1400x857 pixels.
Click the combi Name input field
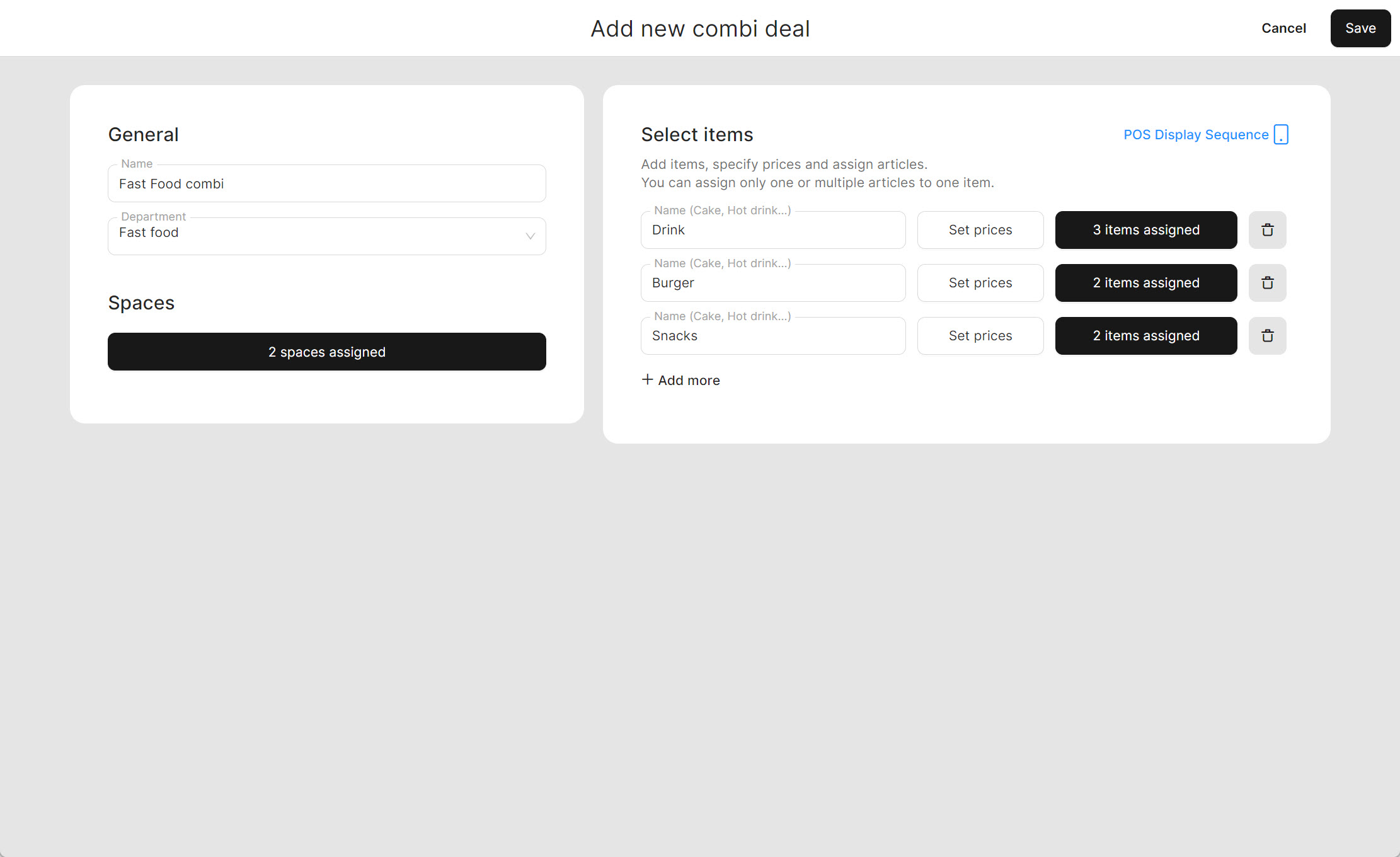coord(326,184)
